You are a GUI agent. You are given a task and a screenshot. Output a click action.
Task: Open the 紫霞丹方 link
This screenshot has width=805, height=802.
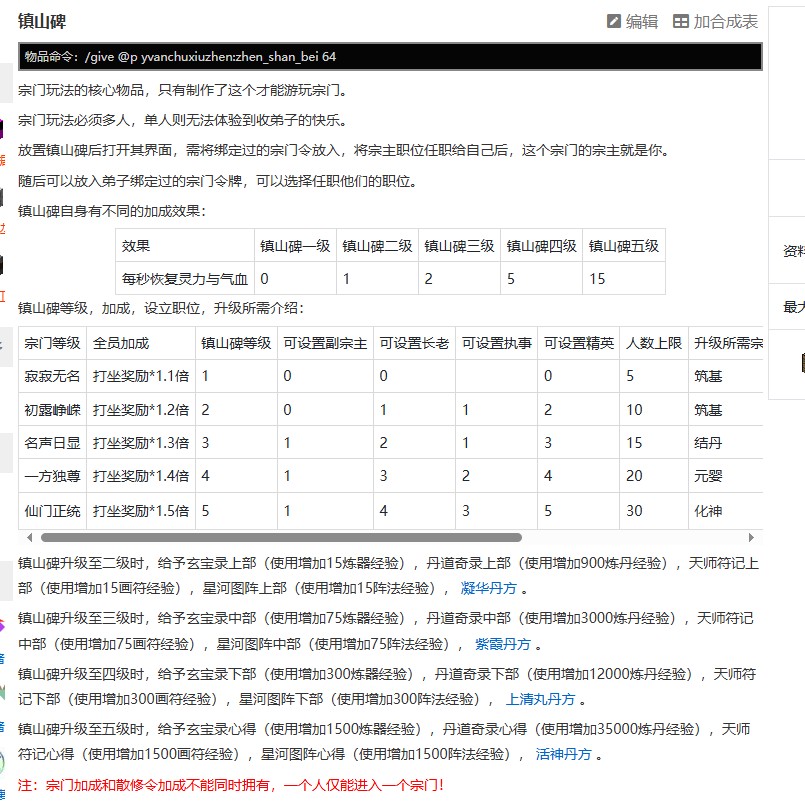pyautogui.click(x=503, y=644)
